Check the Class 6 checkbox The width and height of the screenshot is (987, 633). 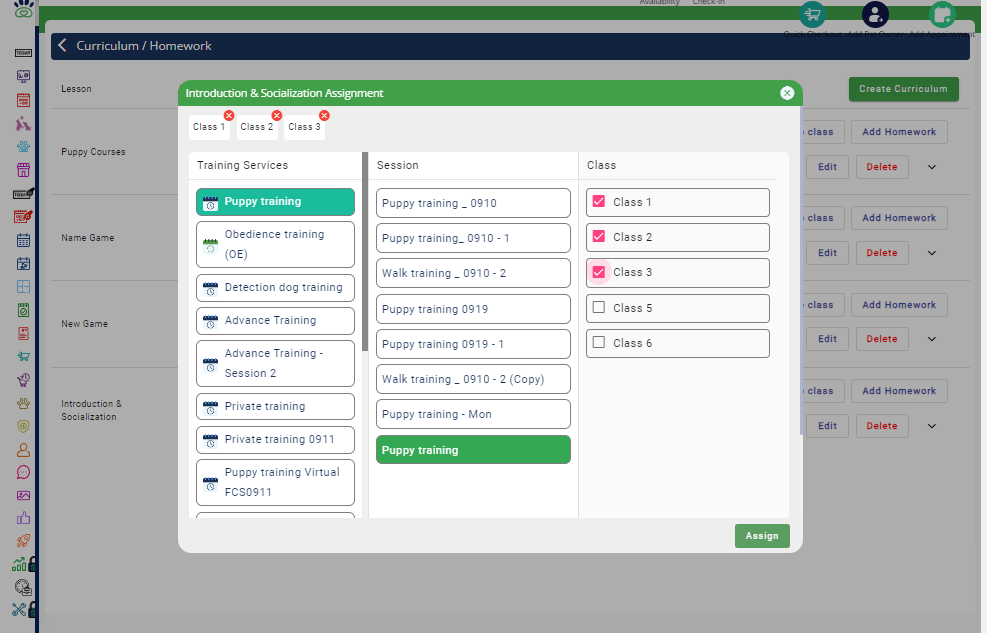click(599, 342)
